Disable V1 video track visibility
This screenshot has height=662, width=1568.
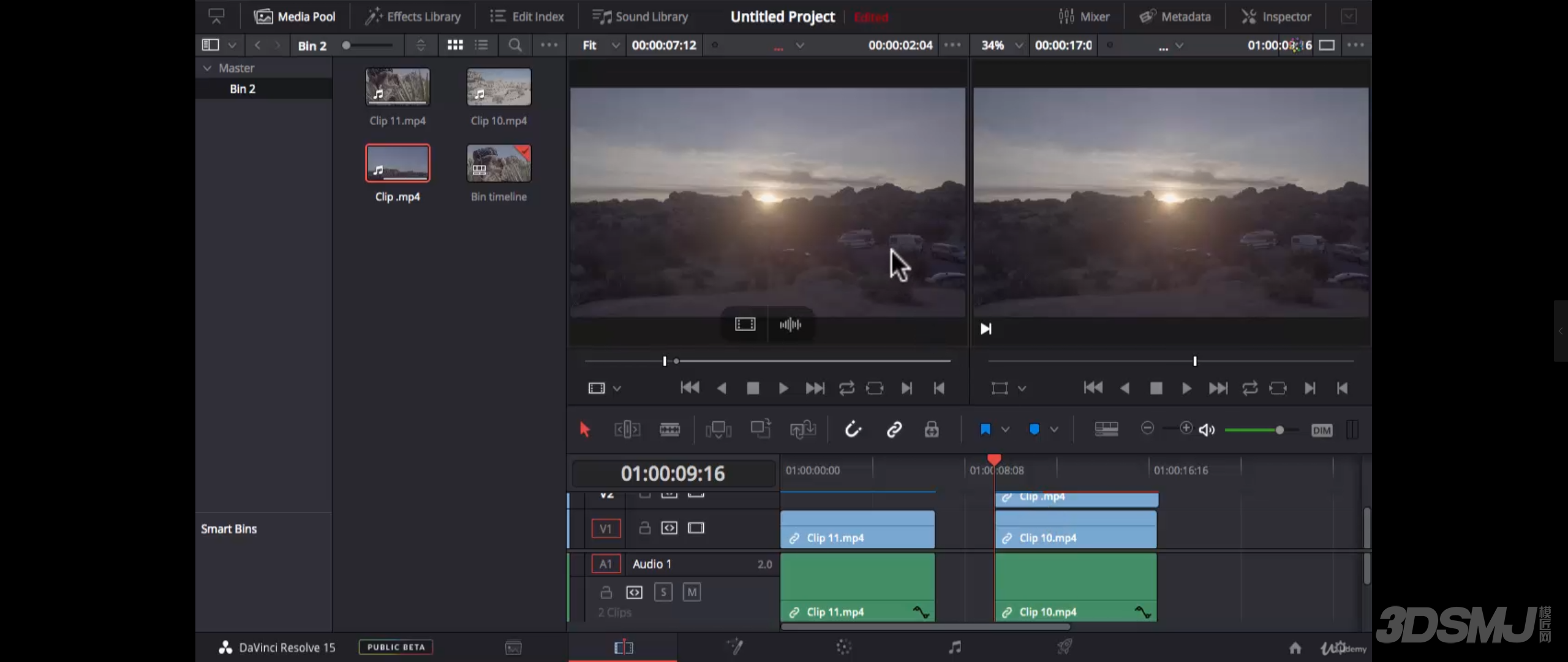696,528
